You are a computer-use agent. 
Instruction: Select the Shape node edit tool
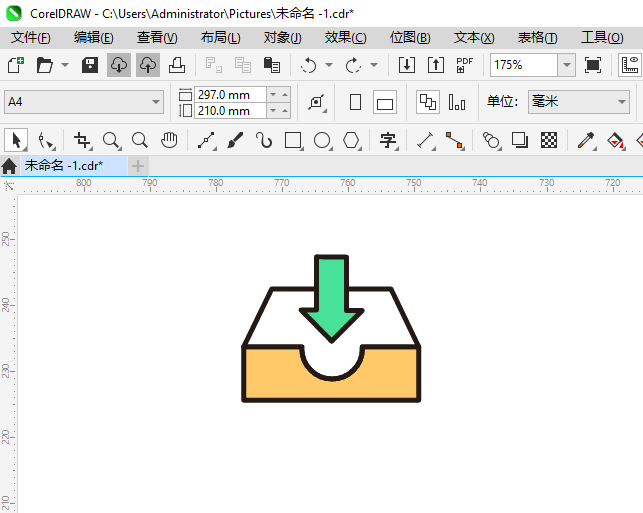(x=46, y=140)
